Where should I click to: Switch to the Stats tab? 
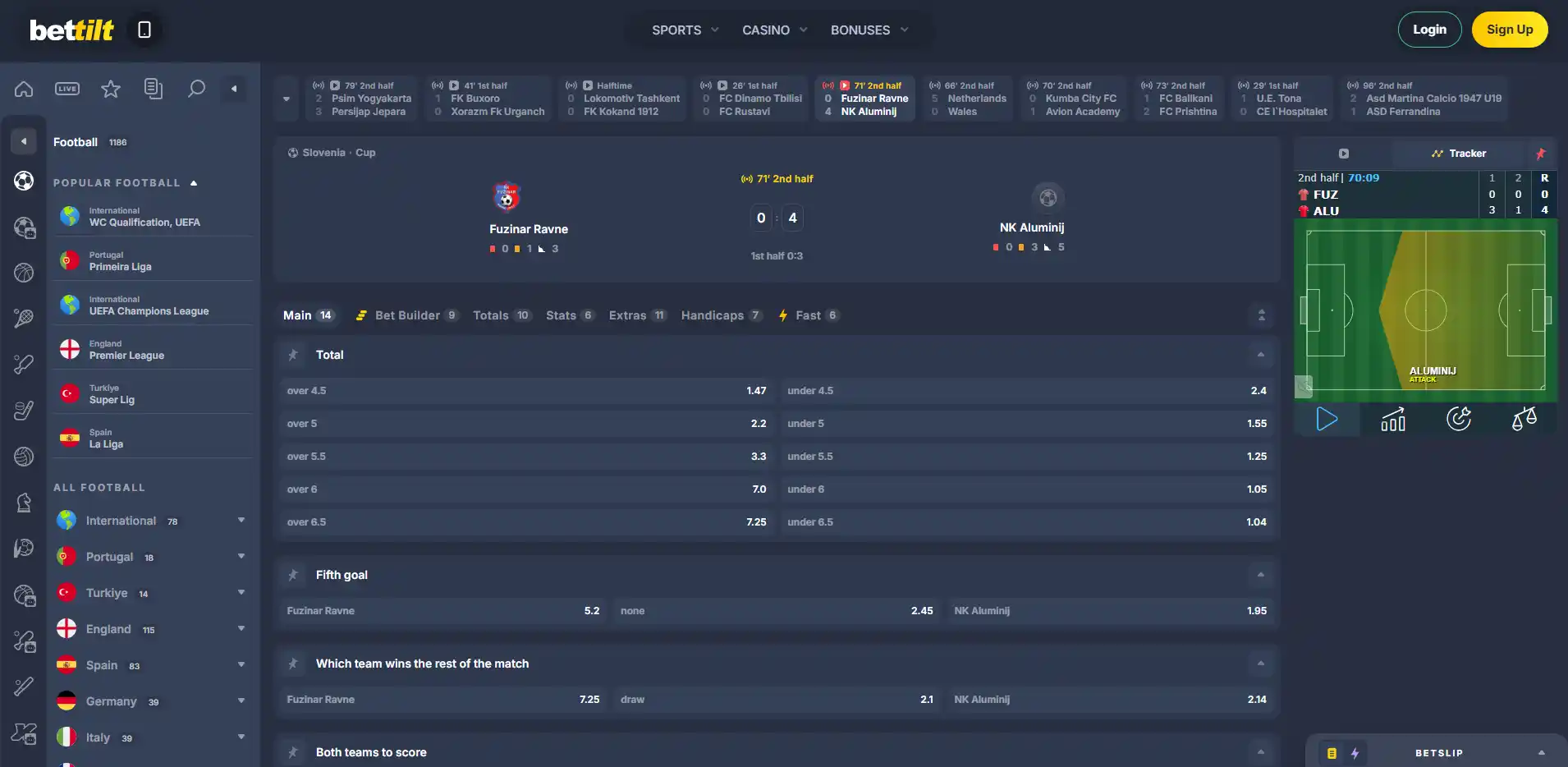(x=570, y=315)
